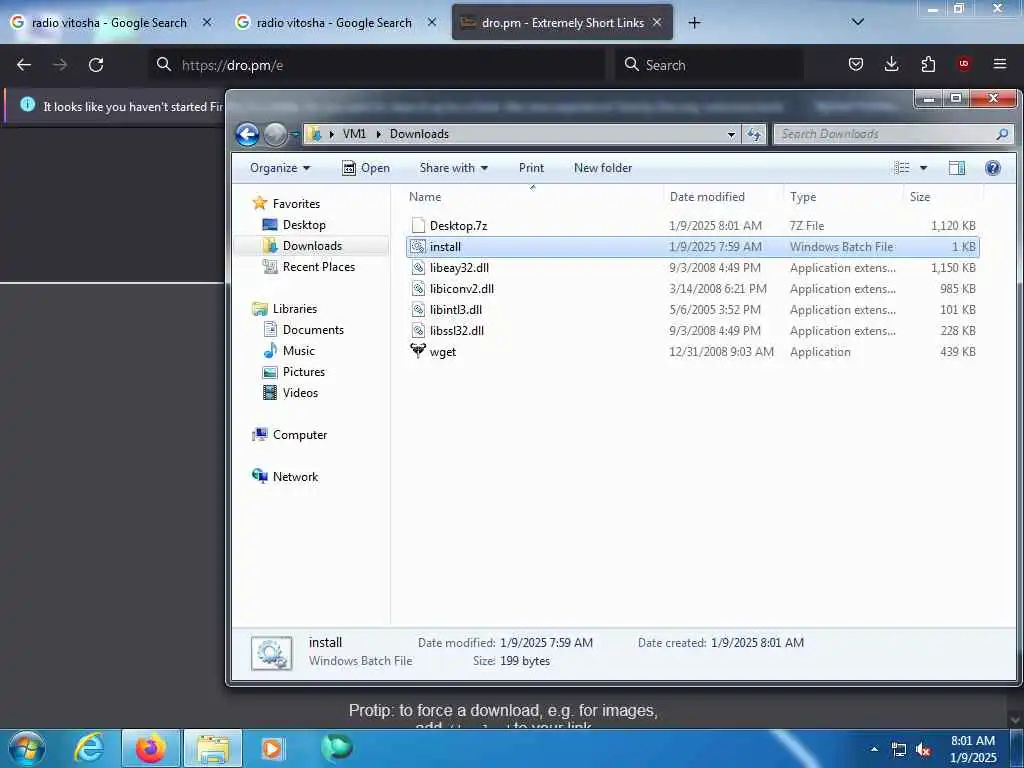The width and height of the screenshot is (1024, 768).
Task: Sort files by Size column
Action: coord(942,197)
